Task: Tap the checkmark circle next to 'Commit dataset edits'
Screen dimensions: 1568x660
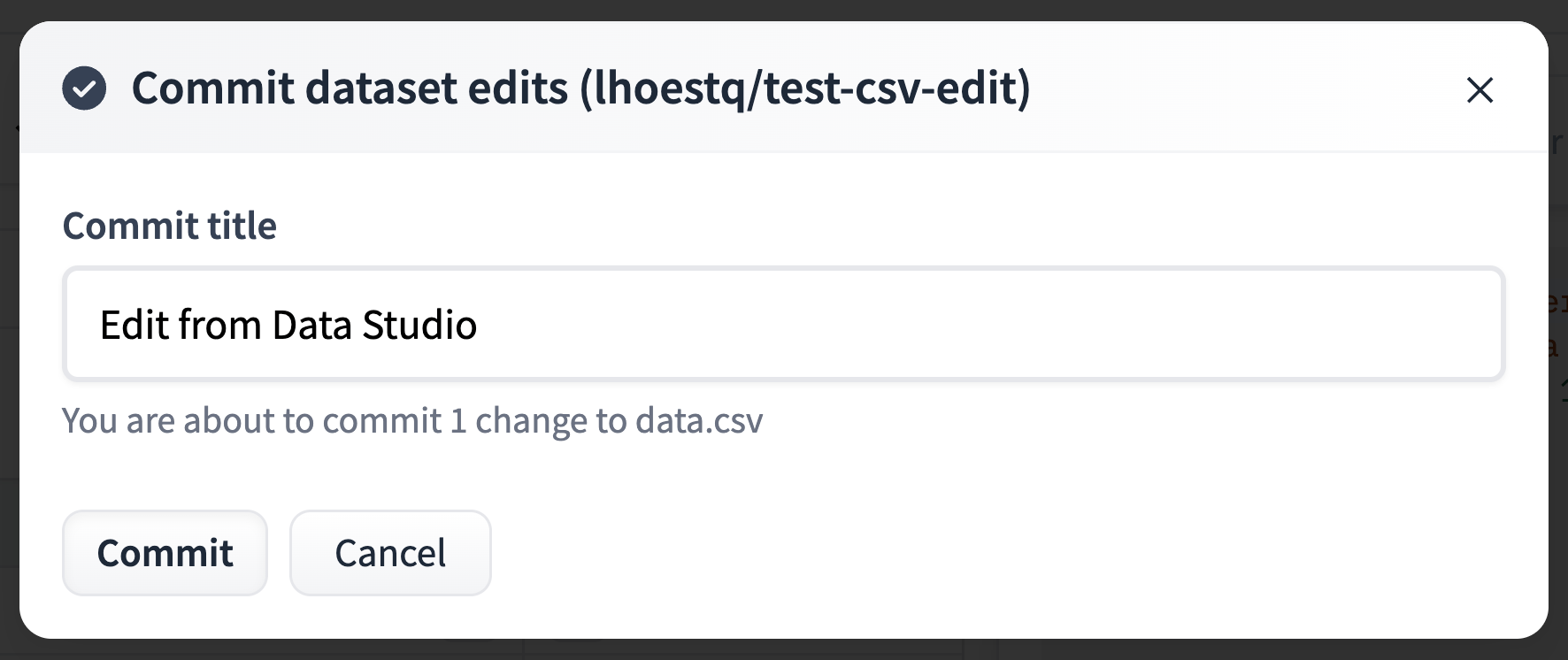Action: (84, 88)
